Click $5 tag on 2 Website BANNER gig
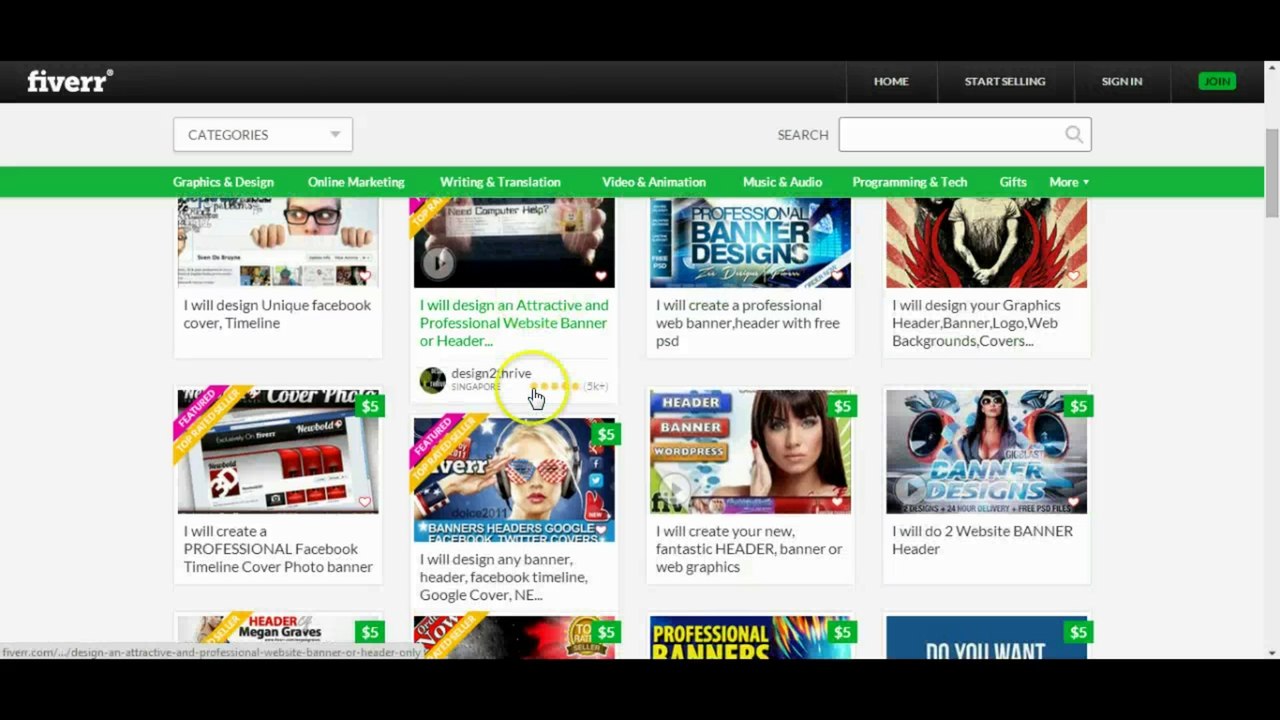The image size is (1280, 720). click(x=1078, y=406)
